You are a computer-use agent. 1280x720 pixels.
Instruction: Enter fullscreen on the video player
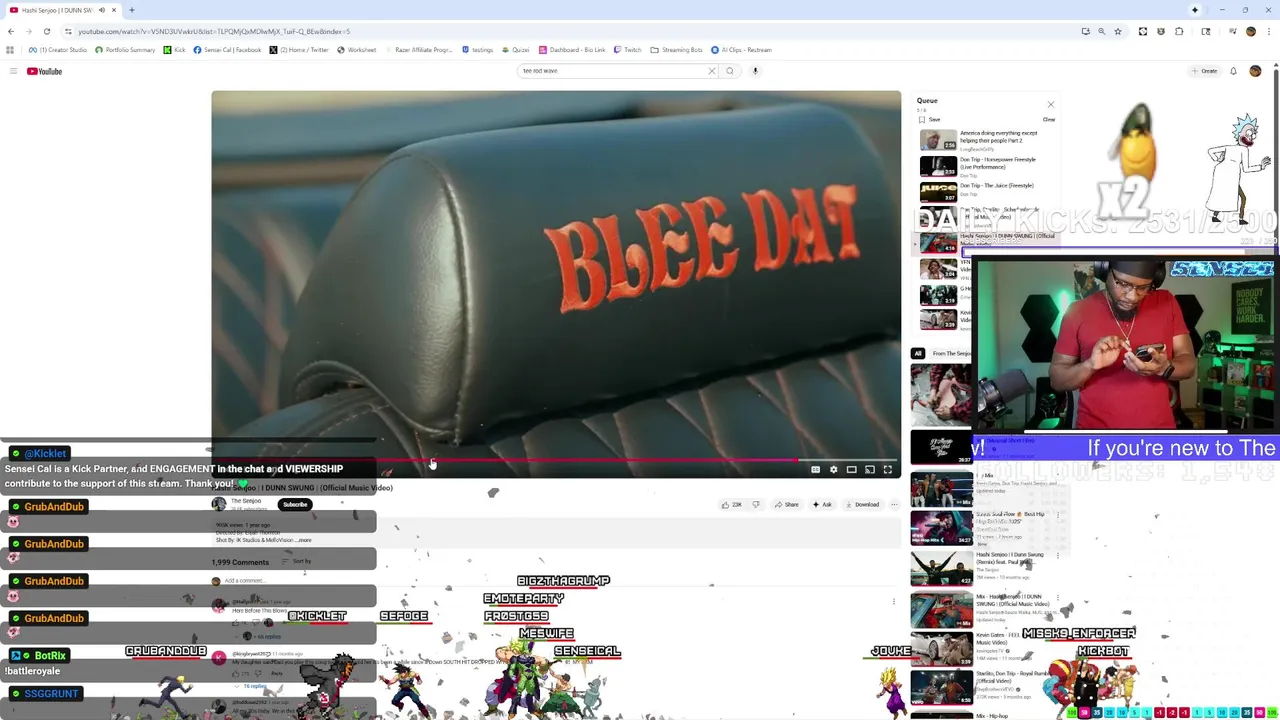click(887, 469)
